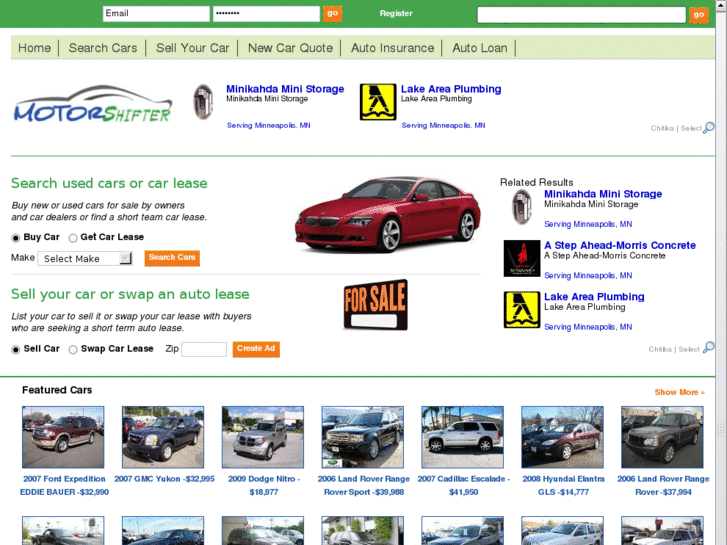Image resolution: width=727 pixels, height=545 pixels.
Task: Focus the password input field
Action: [266, 13]
